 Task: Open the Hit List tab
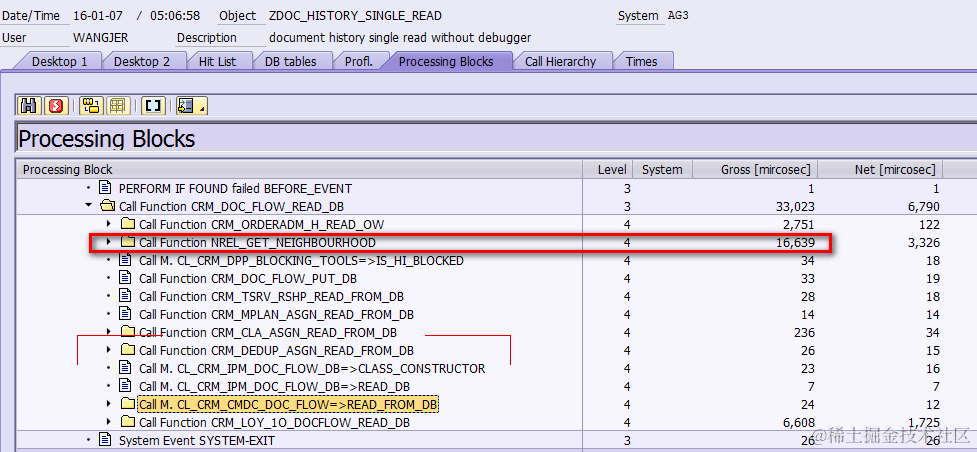point(217,61)
